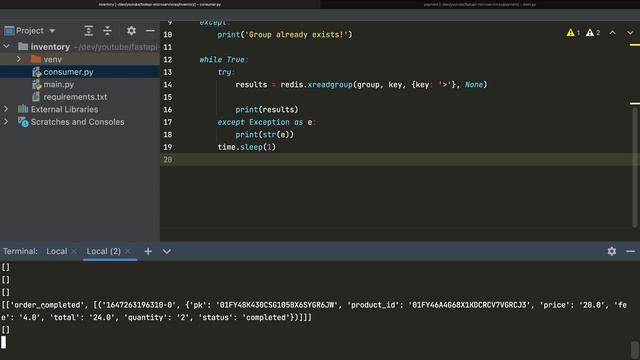Click the Collapse All icon in Project panel
Viewport: 640px width, 360px height.
click(107, 31)
